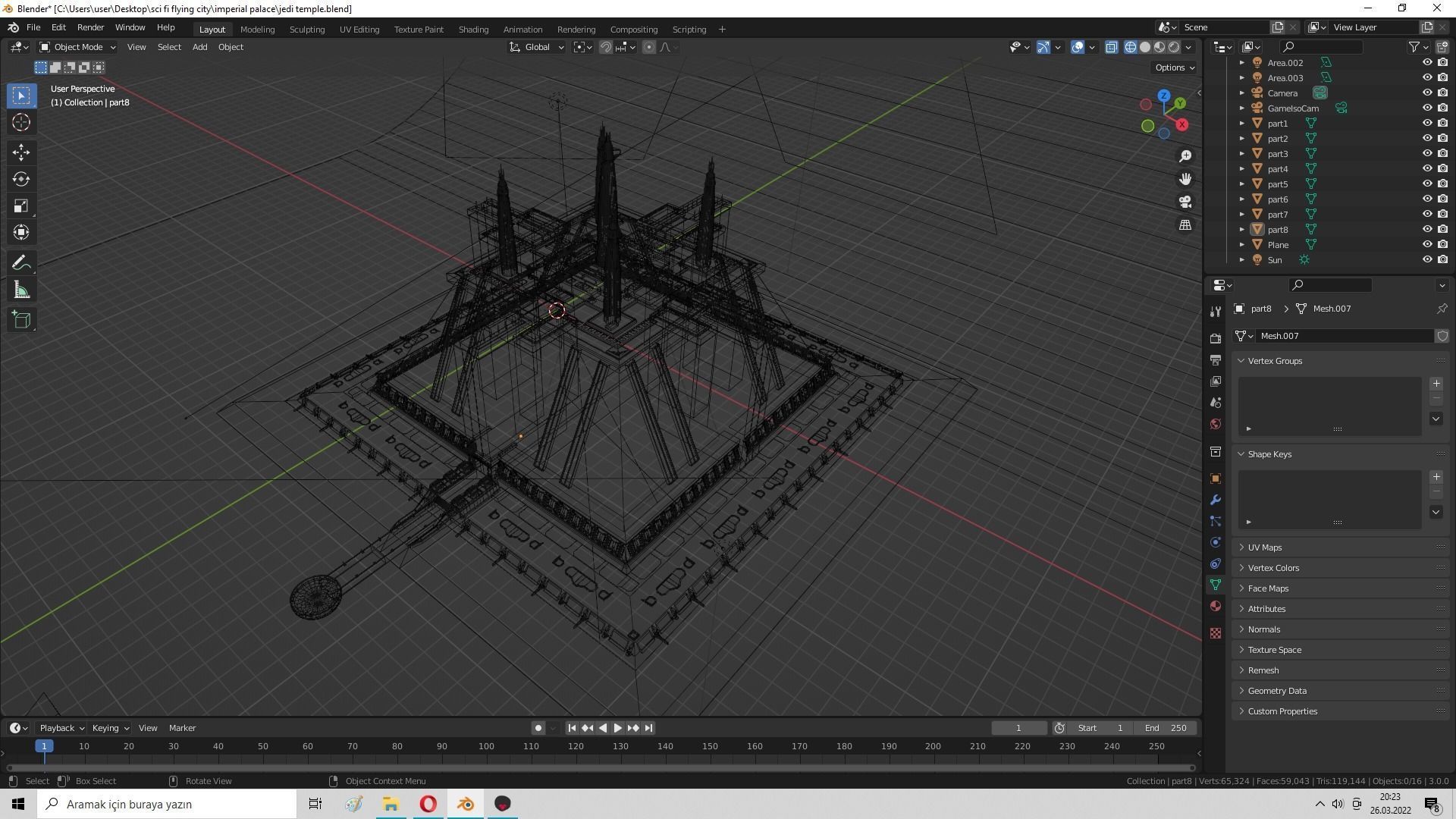Hide part8 in viewport with eye
The image size is (1456, 819).
click(1427, 230)
